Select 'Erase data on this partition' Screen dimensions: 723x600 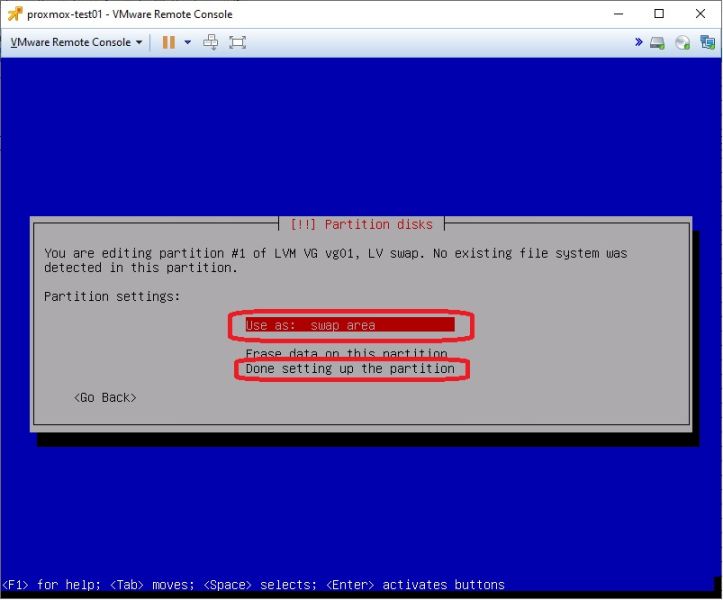[x=346, y=354]
